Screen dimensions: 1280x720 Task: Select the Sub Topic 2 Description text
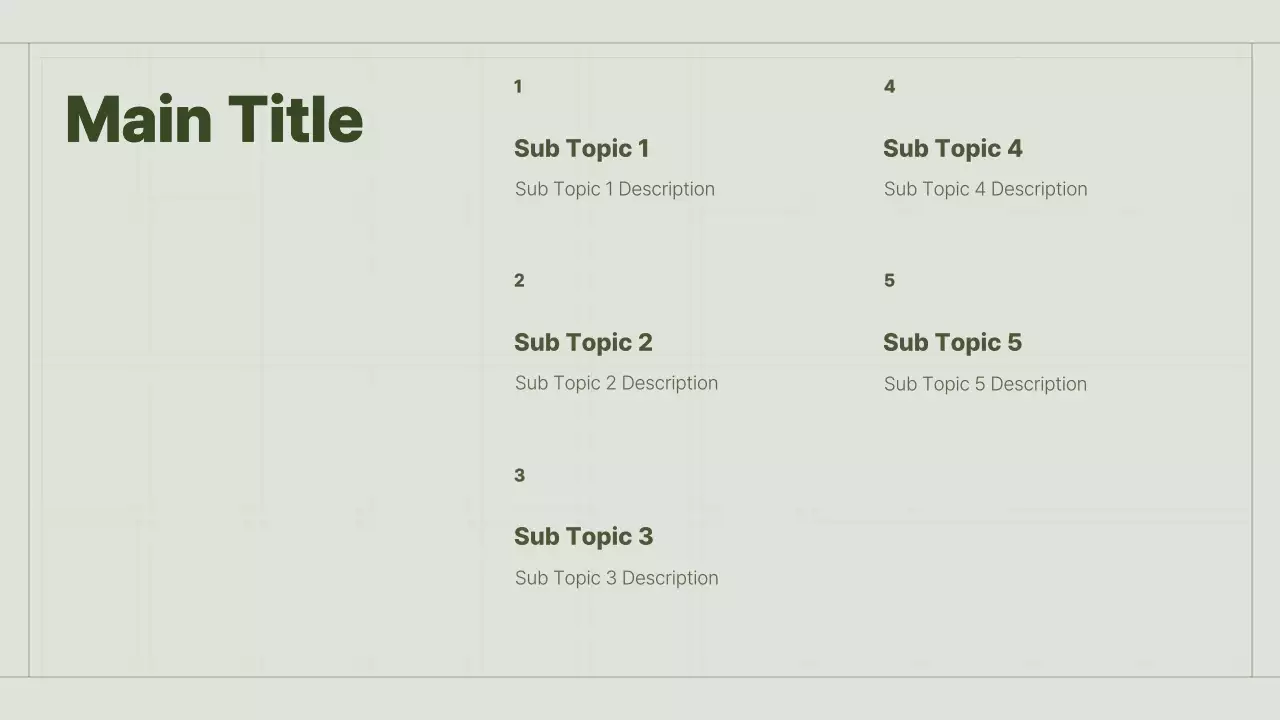pyautogui.click(x=616, y=383)
